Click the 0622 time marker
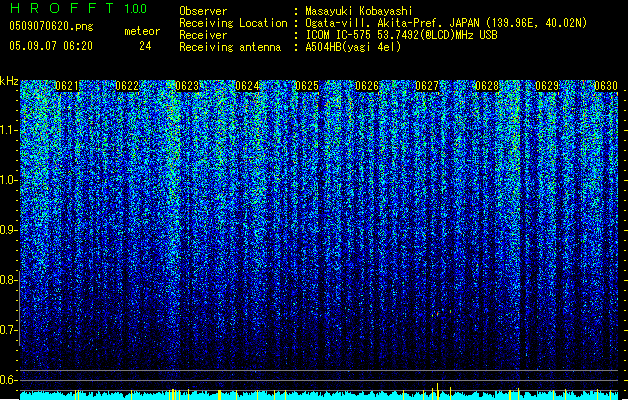This screenshot has height=400, width=629. pyautogui.click(x=127, y=86)
